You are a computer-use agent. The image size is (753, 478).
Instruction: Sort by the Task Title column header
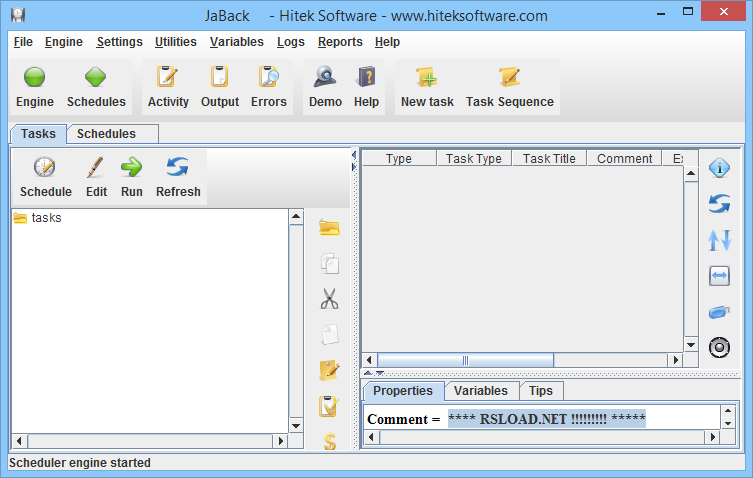click(549, 159)
